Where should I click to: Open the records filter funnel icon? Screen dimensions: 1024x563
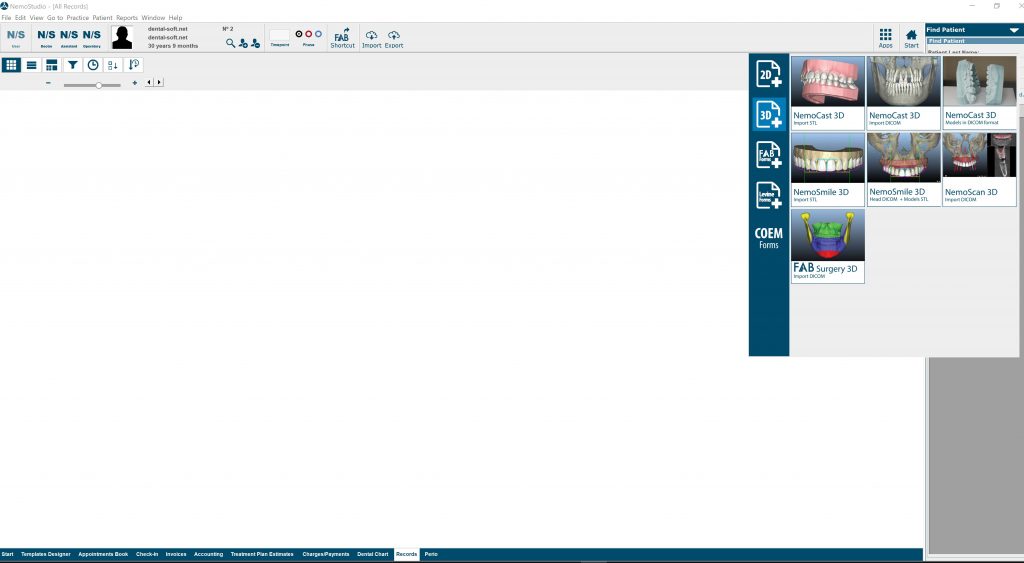(x=73, y=65)
